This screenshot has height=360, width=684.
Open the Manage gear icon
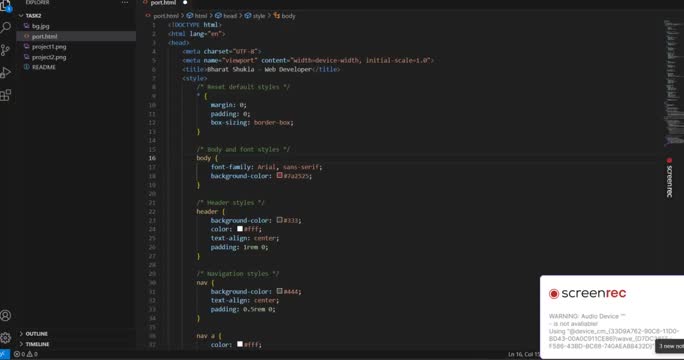[6, 337]
